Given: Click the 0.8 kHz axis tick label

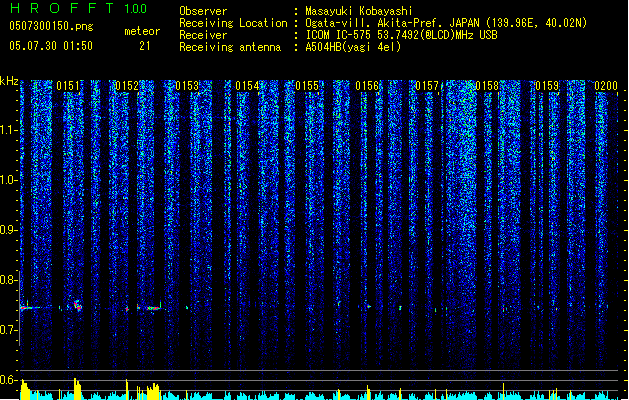Looking at the screenshot, I should click(x=9, y=280).
